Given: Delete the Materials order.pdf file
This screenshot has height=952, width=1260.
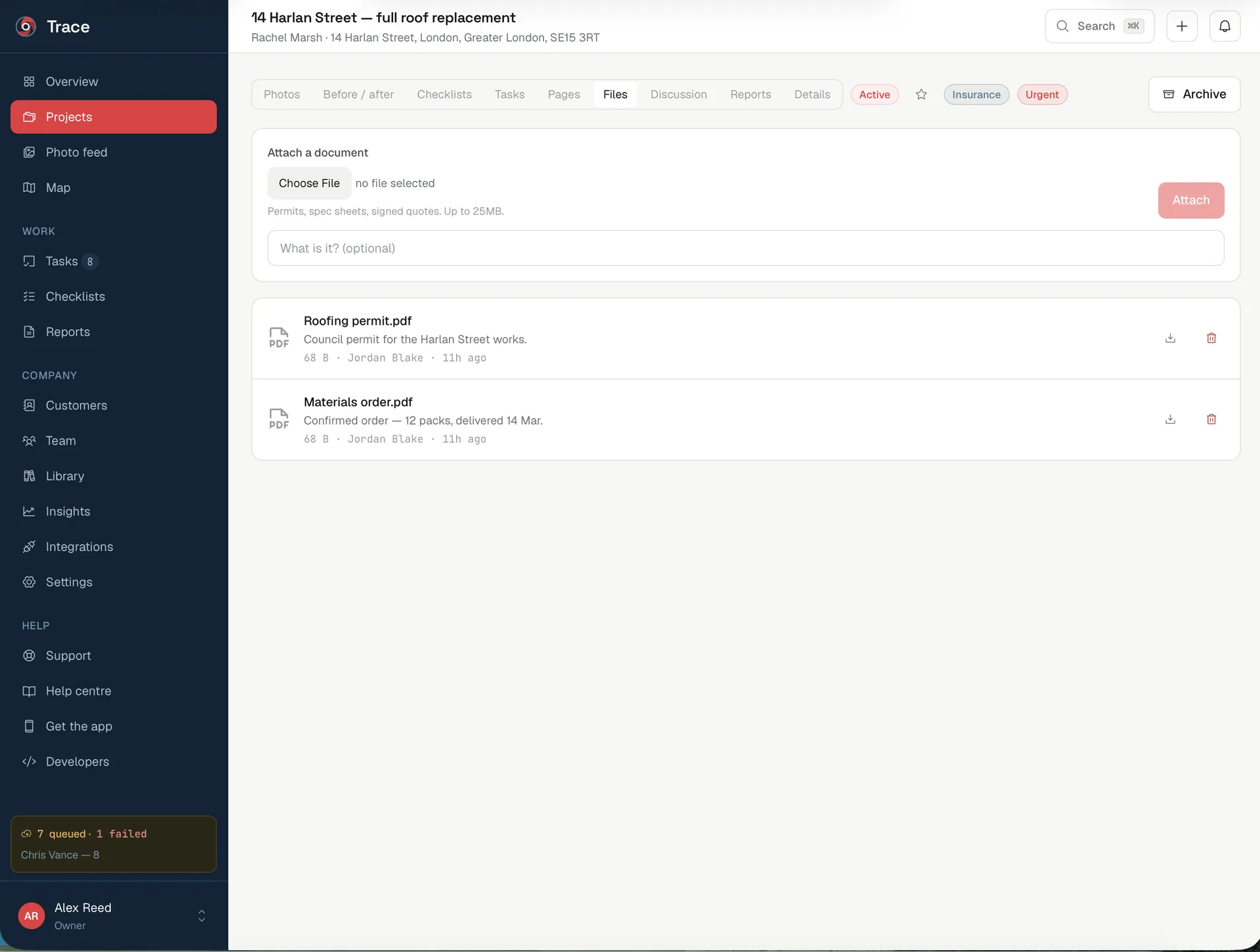Looking at the screenshot, I should [x=1211, y=419].
